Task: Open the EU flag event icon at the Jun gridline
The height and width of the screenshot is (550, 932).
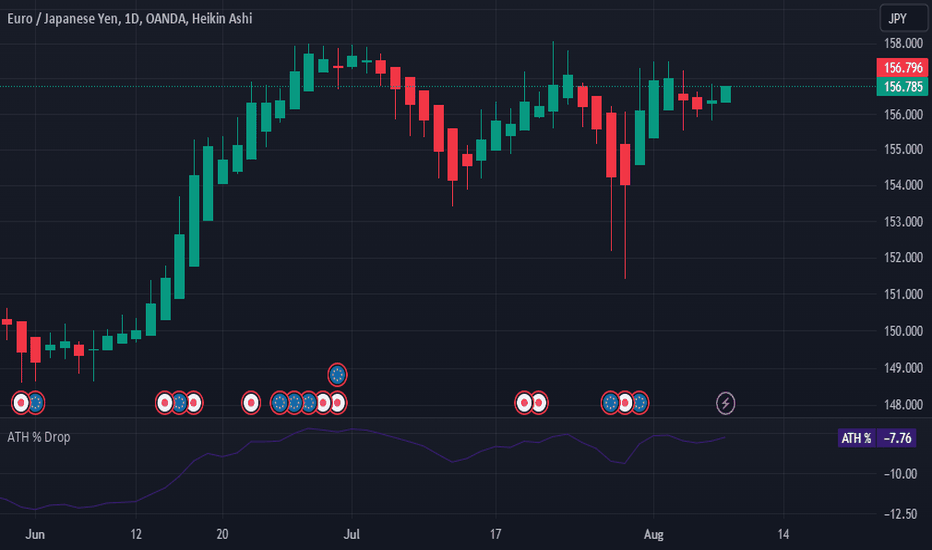Action: [36, 403]
